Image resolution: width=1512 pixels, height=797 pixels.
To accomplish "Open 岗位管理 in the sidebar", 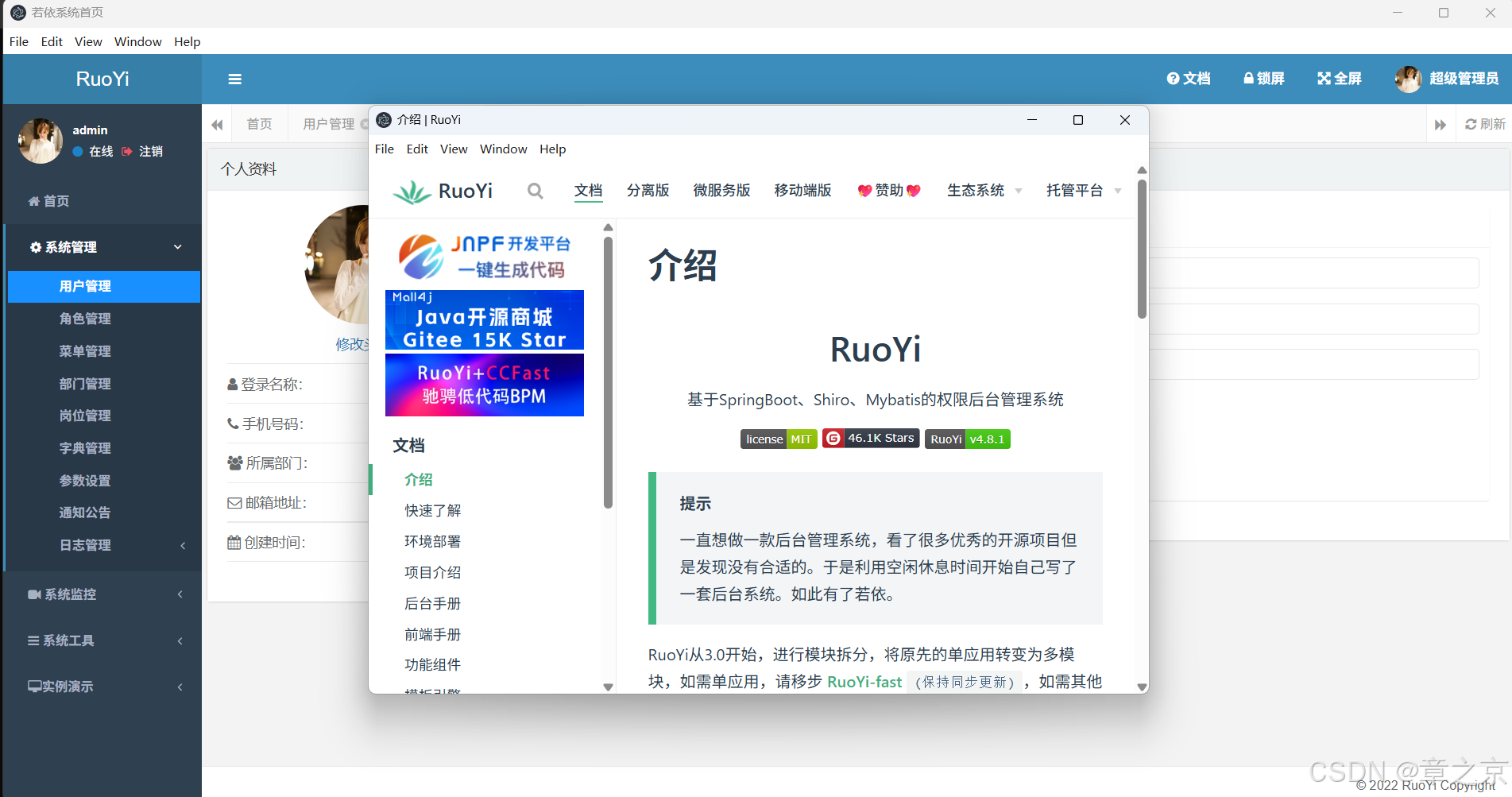I will click(x=85, y=416).
